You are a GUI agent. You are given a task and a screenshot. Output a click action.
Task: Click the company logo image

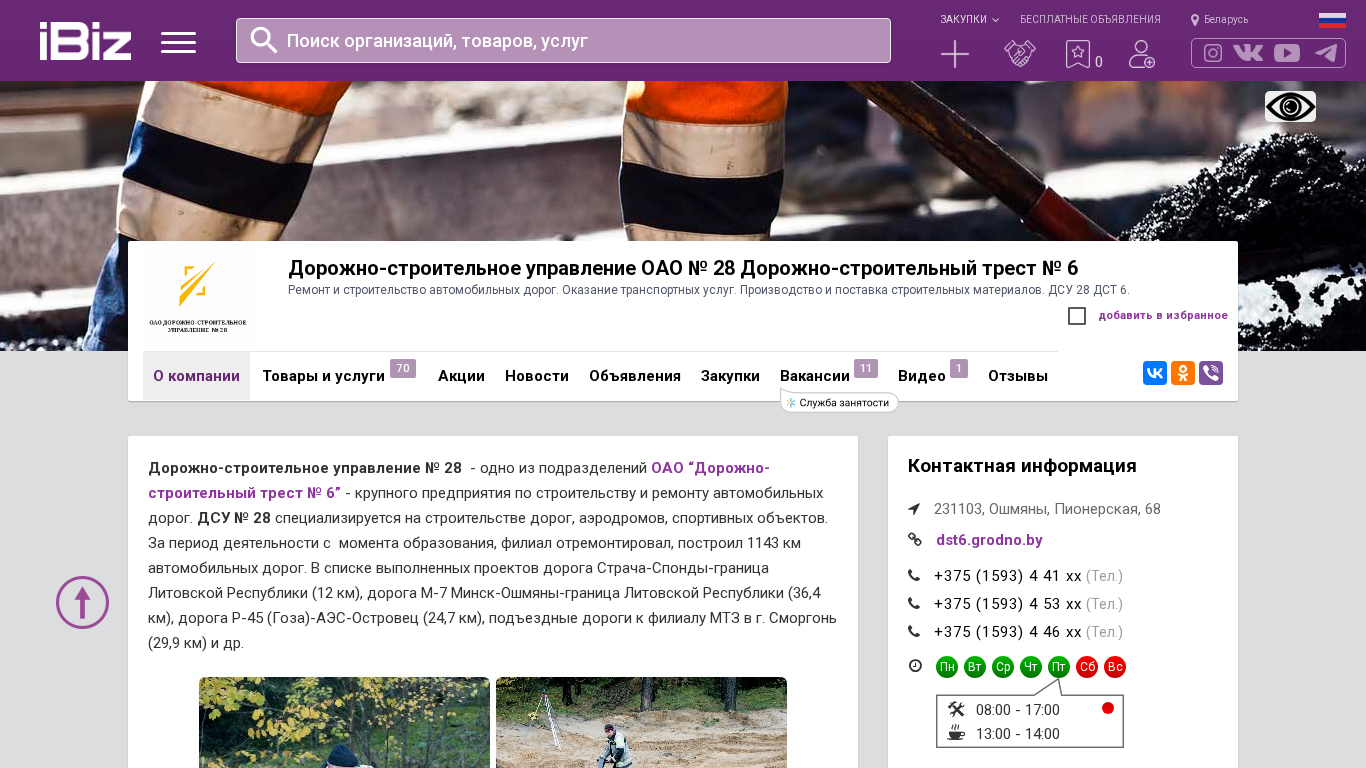click(x=198, y=296)
